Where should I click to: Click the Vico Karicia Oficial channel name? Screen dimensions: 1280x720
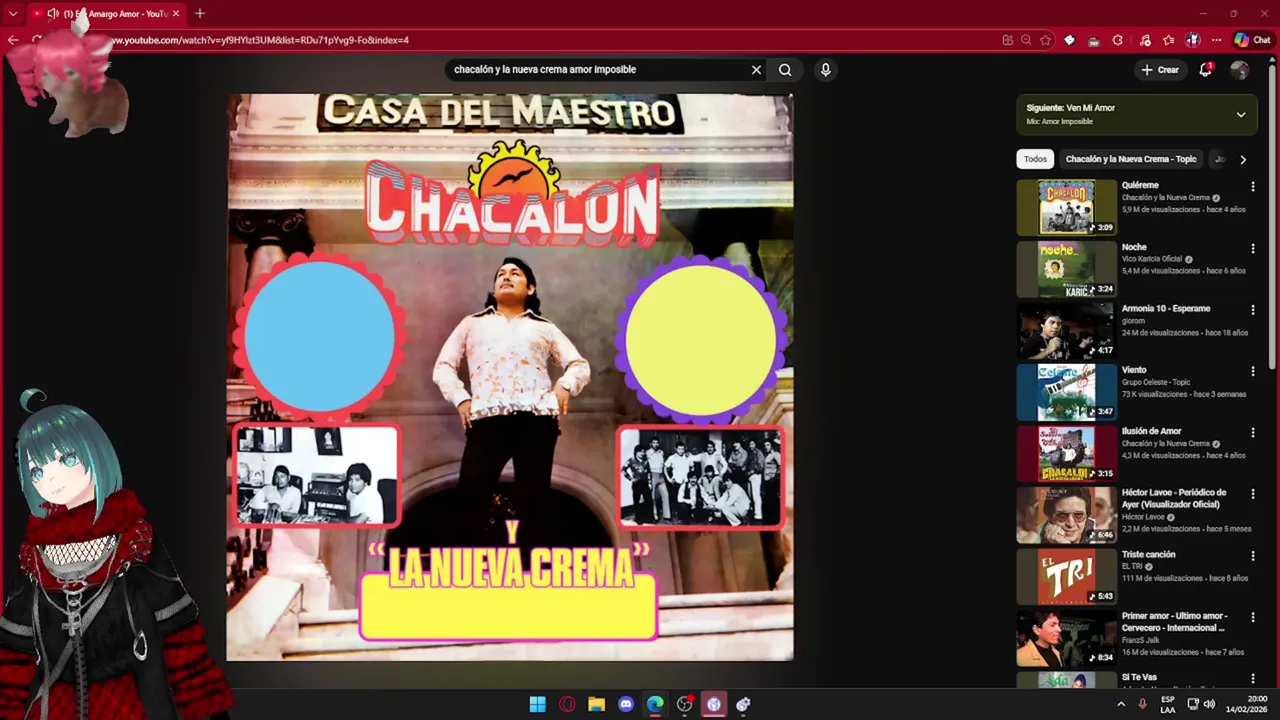tap(1153, 259)
